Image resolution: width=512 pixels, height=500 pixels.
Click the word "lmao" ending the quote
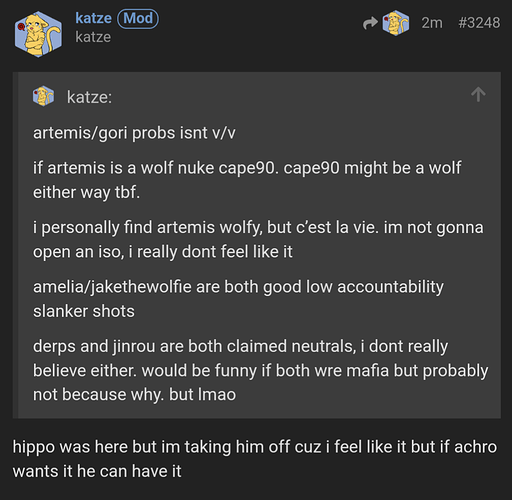pyautogui.click(x=217, y=394)
